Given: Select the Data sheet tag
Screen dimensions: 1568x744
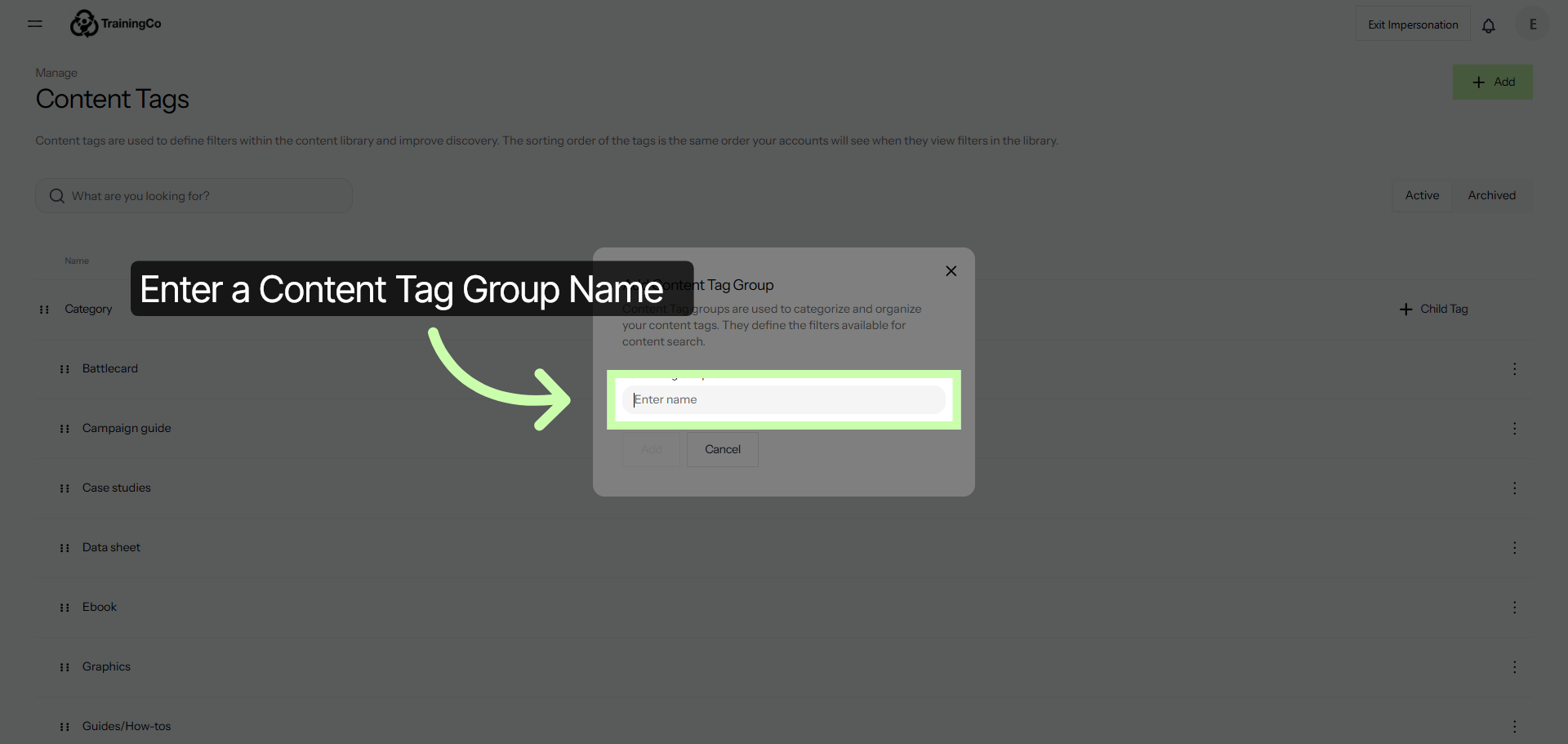Looking at the screenshot, I should [111, 547].
